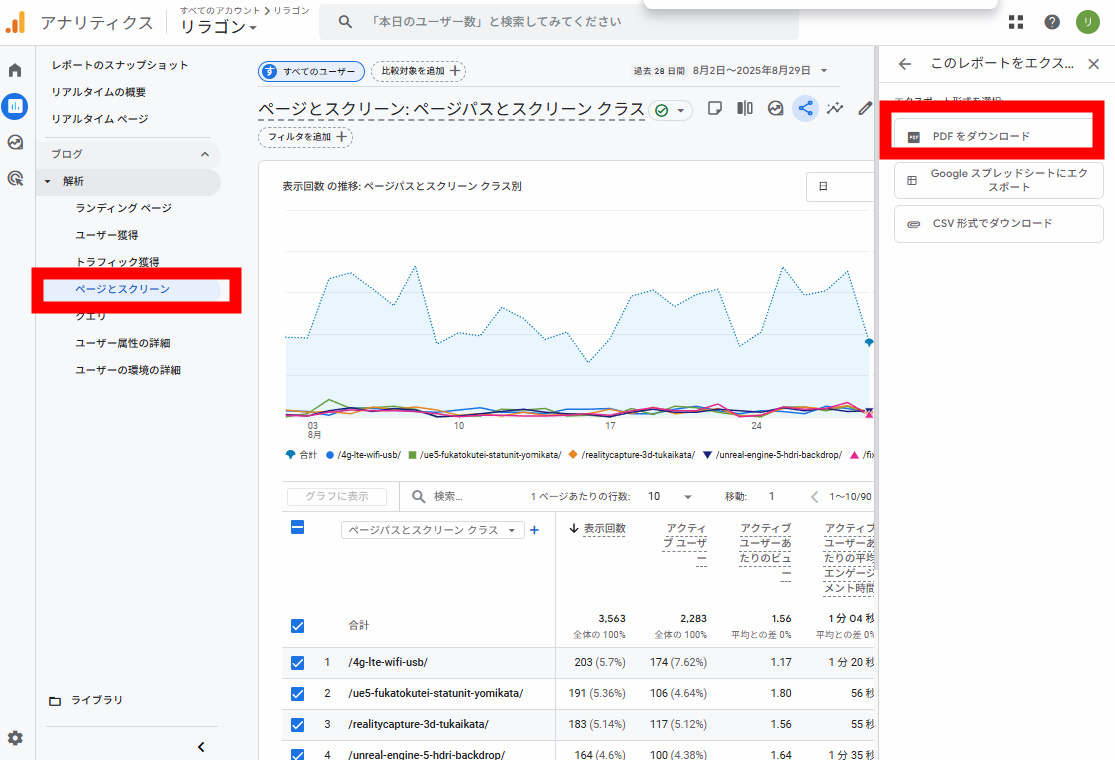
Task: Open the Advertising icon in left rail
Action: 15,178
